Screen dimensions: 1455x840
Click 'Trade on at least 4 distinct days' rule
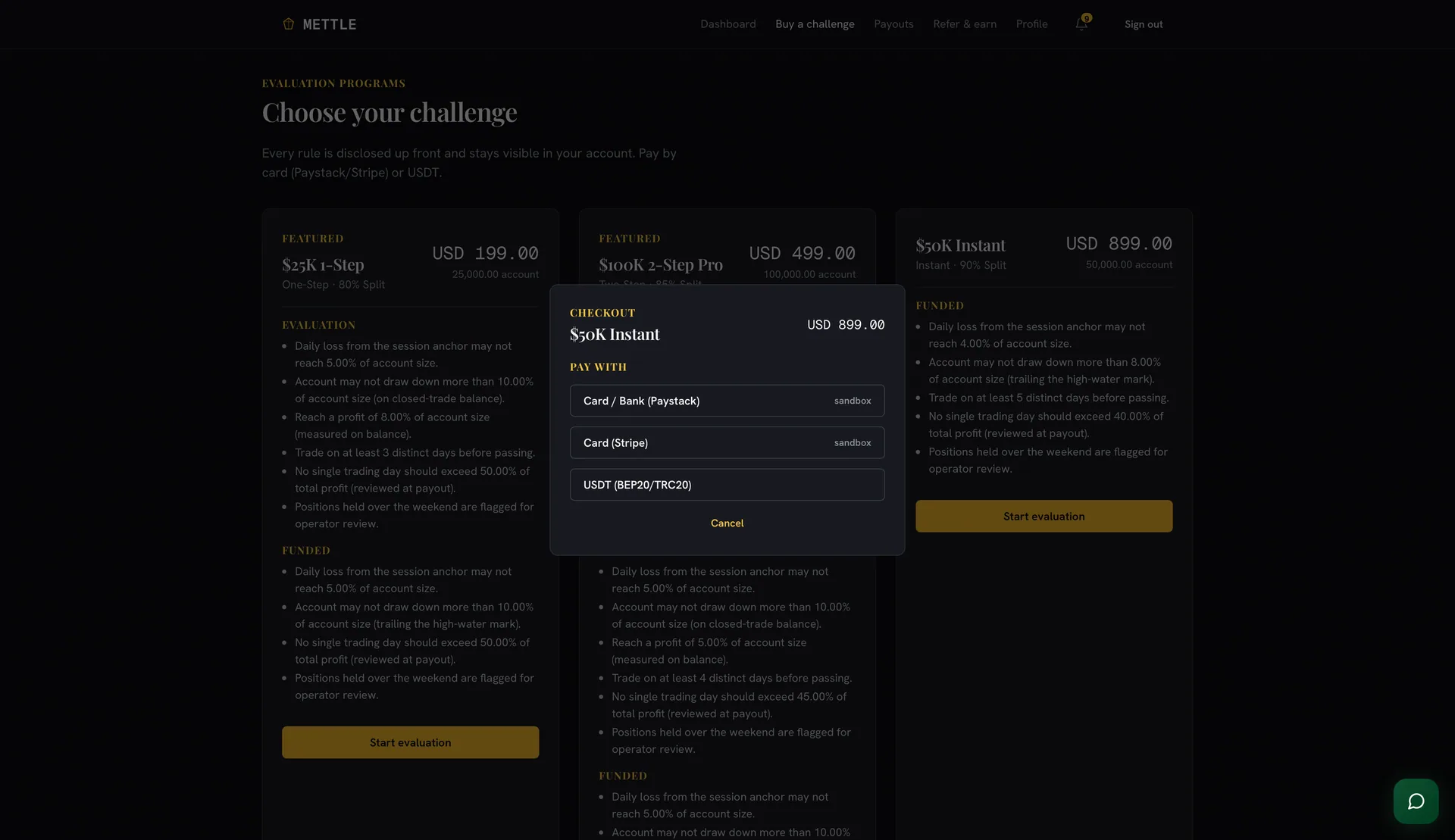[x=731, y=678]
